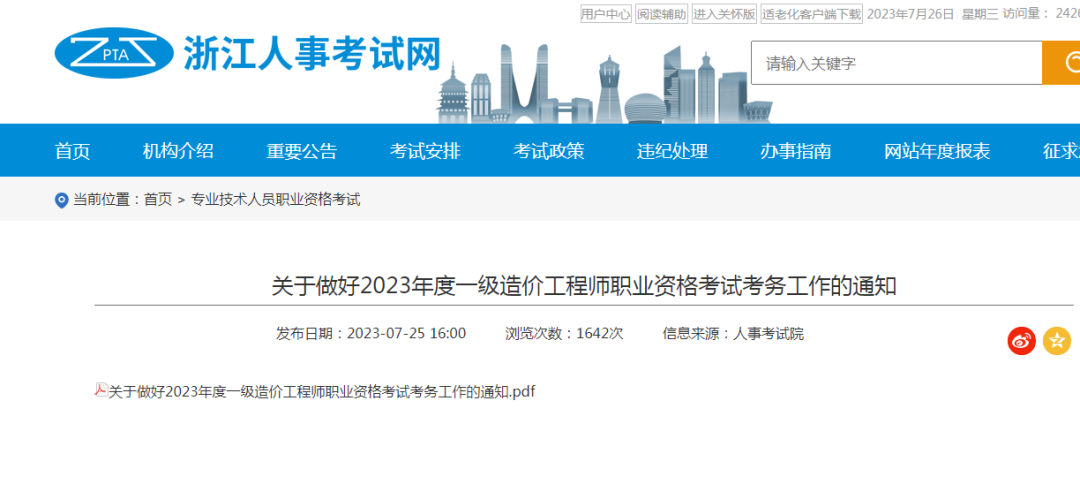1080x484 pixels.
Task: Click the article title heading
Action: click(x=584, y=285)
